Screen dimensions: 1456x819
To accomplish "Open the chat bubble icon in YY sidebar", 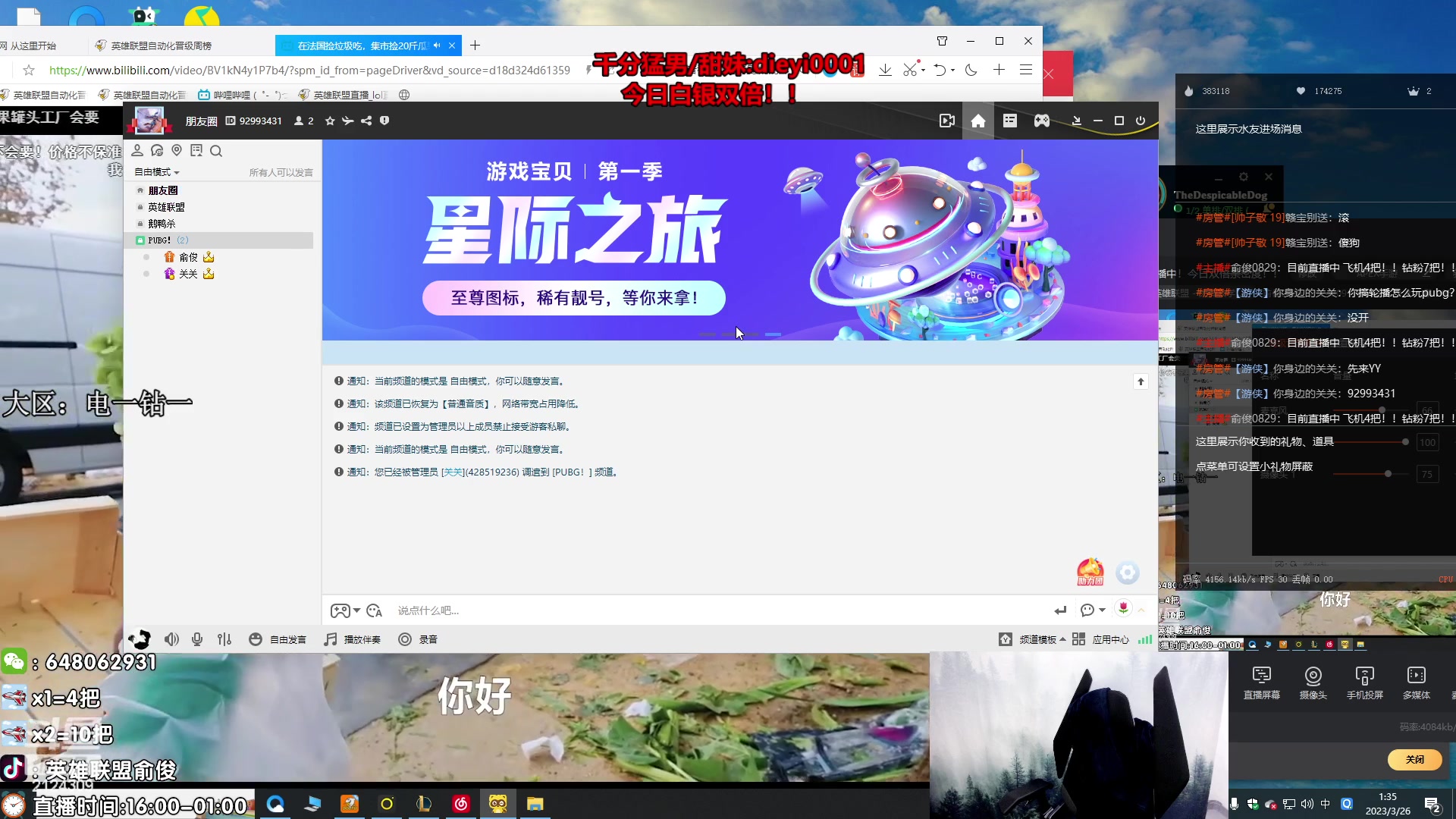I will [x=157, y=150].
